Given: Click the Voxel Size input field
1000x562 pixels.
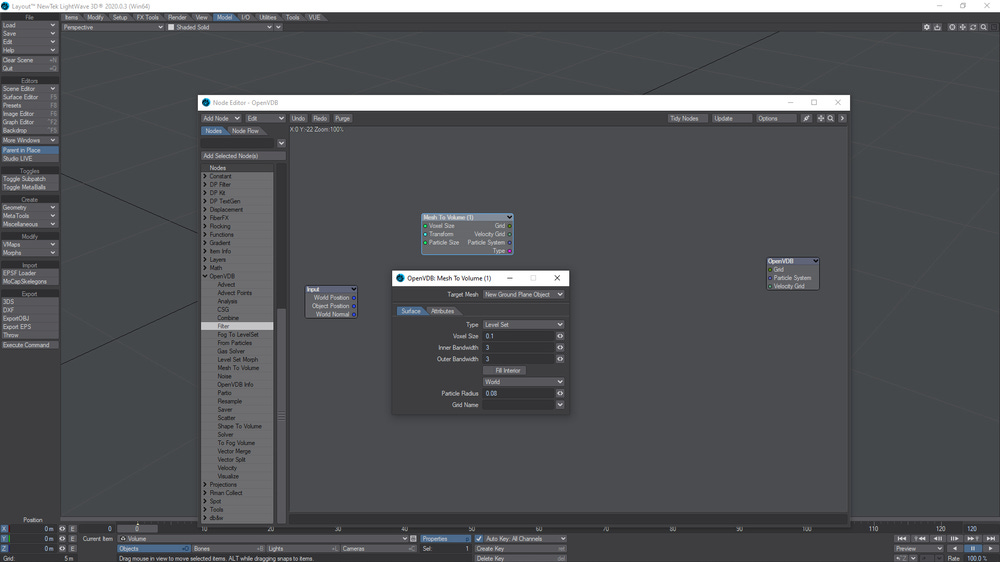Looking at the screenshot, I should pyautogui.click(x=518, y=336).
